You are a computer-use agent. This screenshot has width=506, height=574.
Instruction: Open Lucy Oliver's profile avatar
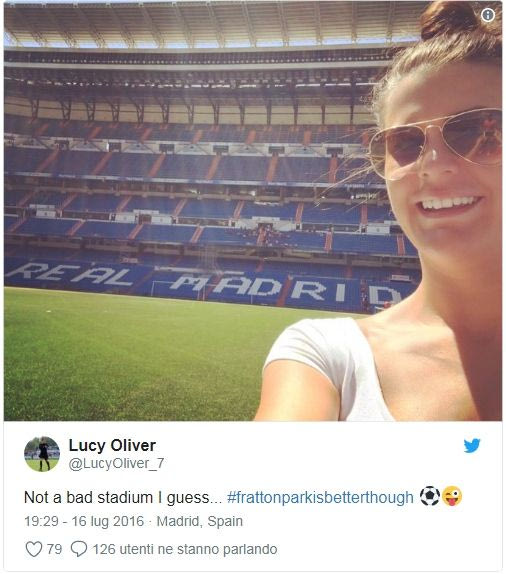(42, 454)
